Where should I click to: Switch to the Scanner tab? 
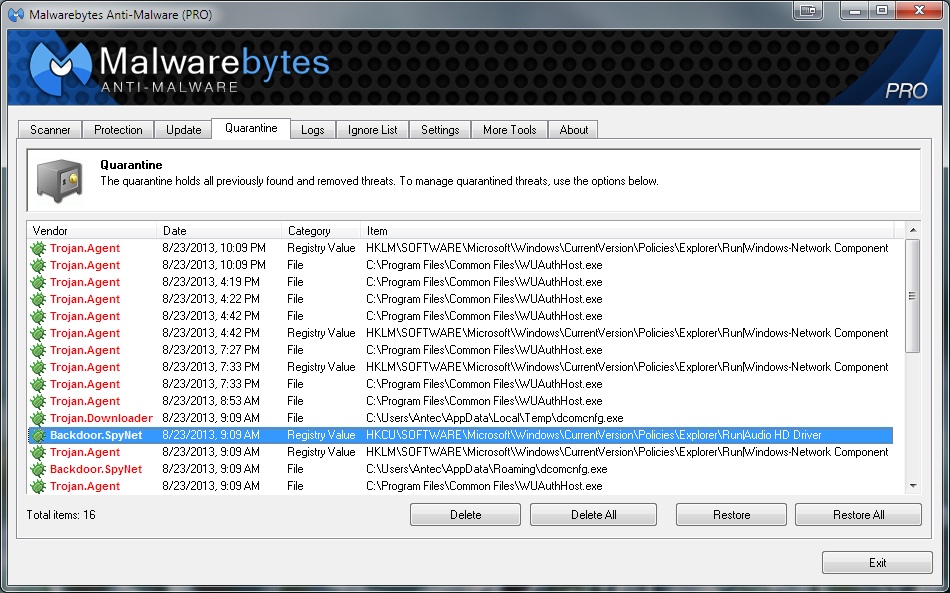[50, 130]
